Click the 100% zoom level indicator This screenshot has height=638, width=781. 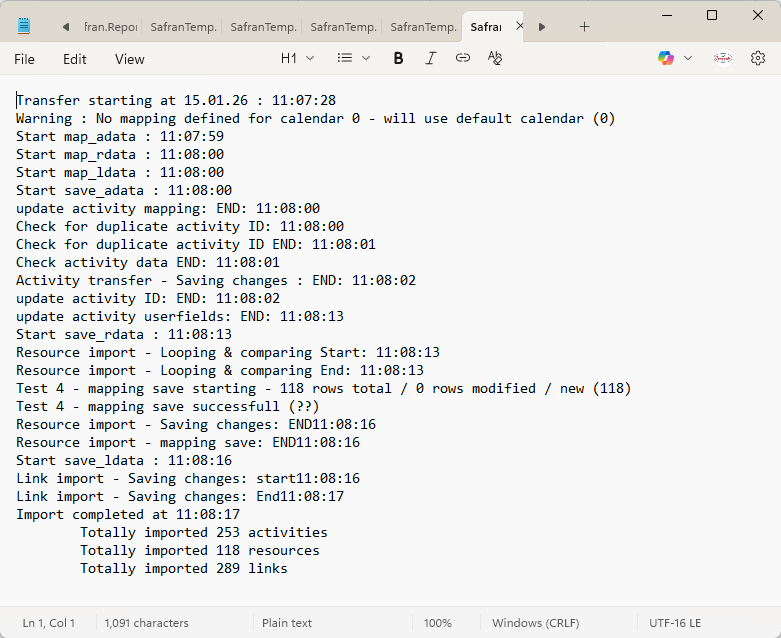tap(438, 623)
